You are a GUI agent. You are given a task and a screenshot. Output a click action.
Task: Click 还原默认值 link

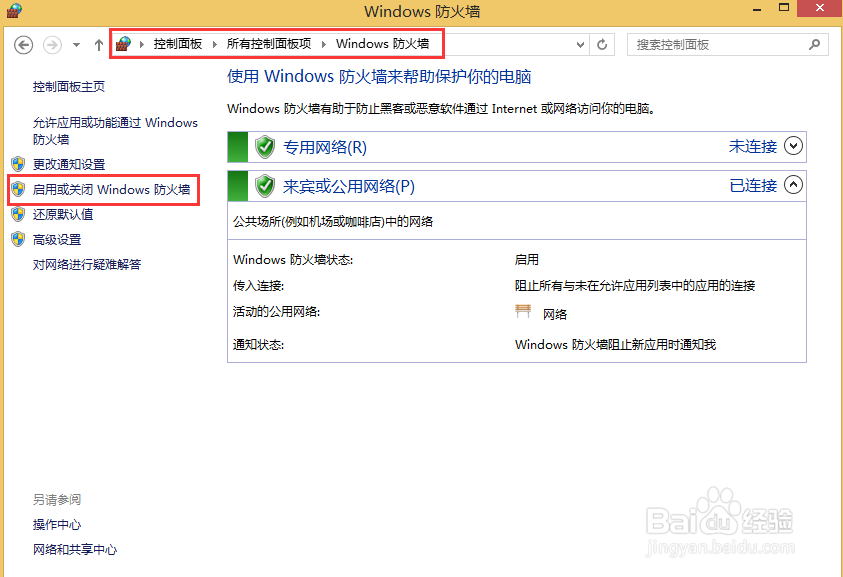tap(63, 215)
